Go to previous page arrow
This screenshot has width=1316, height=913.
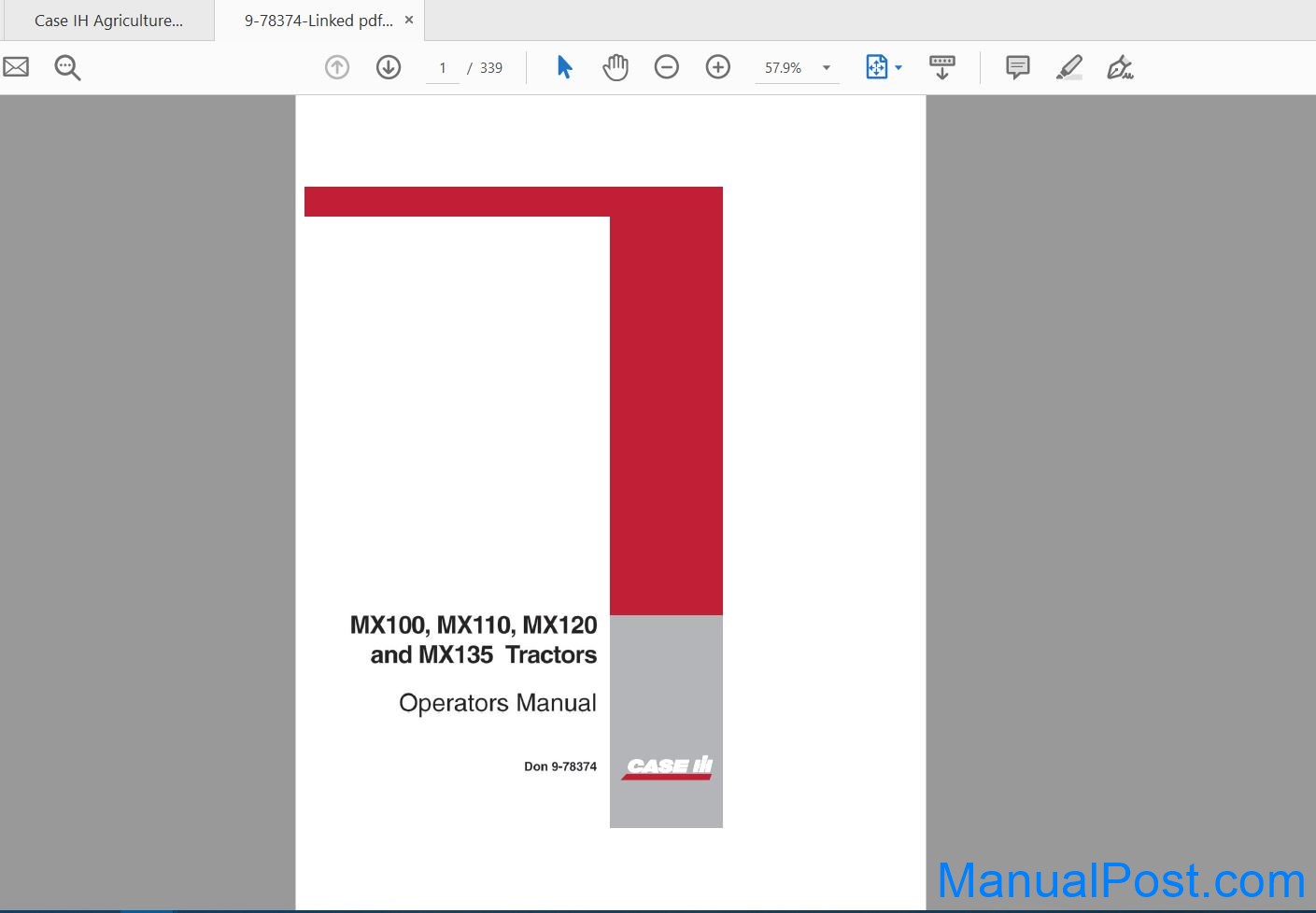[337, 67]
